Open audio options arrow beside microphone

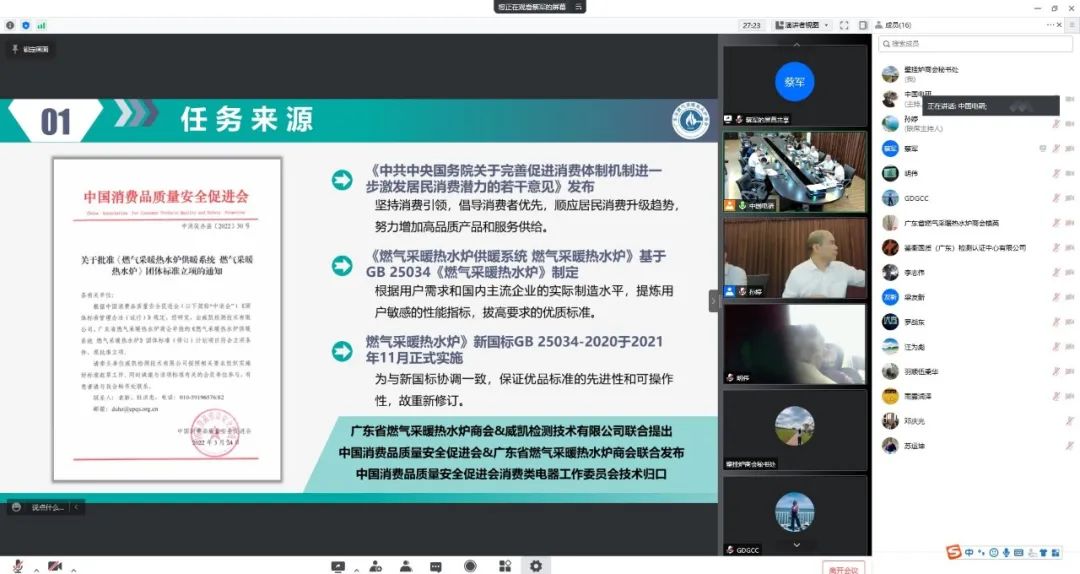coord(36,569)
